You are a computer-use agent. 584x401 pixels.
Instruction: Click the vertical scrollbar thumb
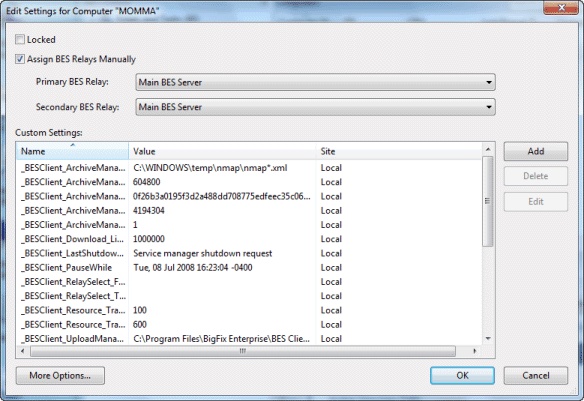(x=488, y=201)
